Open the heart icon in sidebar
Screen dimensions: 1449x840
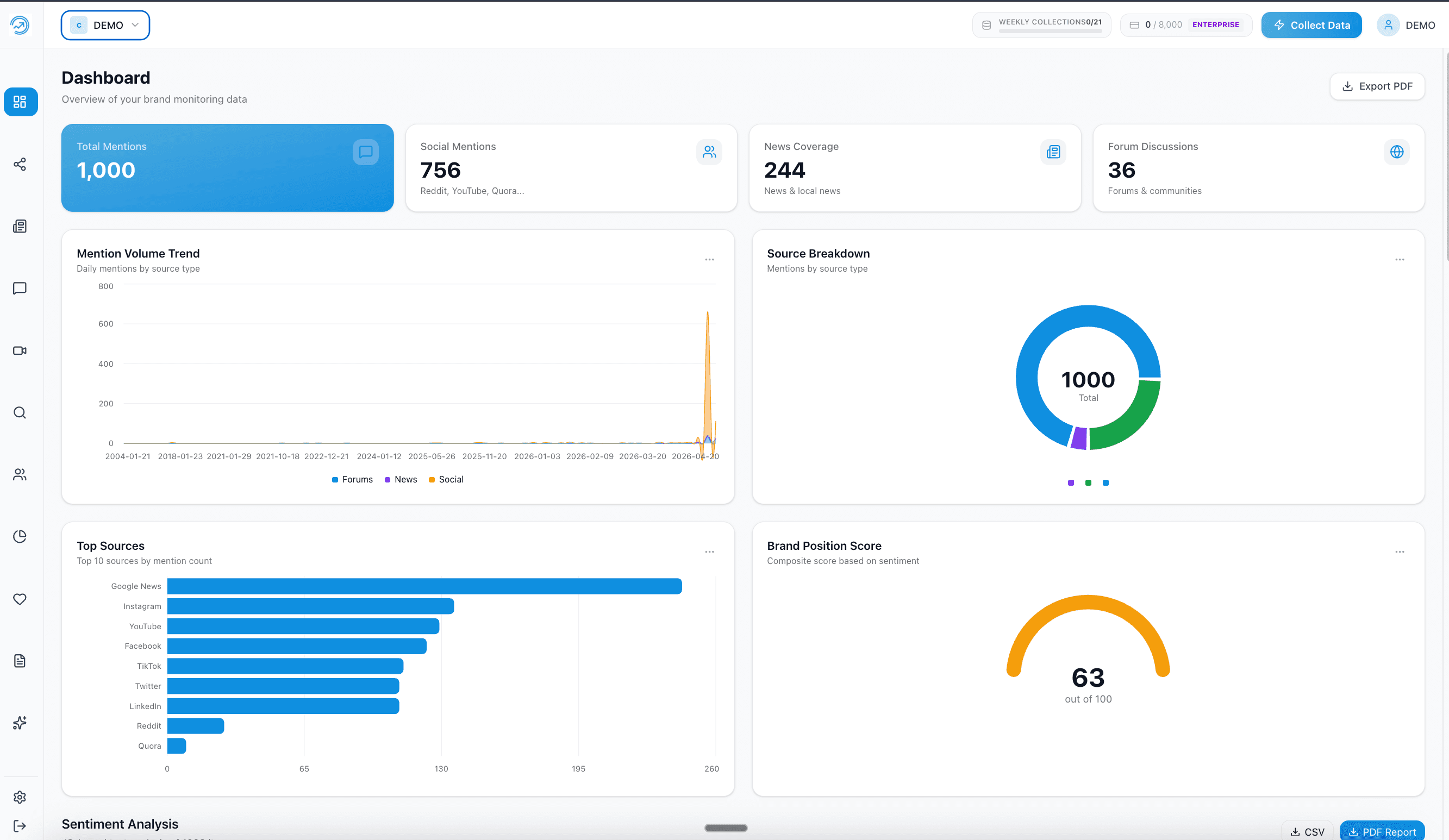tap(20, 599)
